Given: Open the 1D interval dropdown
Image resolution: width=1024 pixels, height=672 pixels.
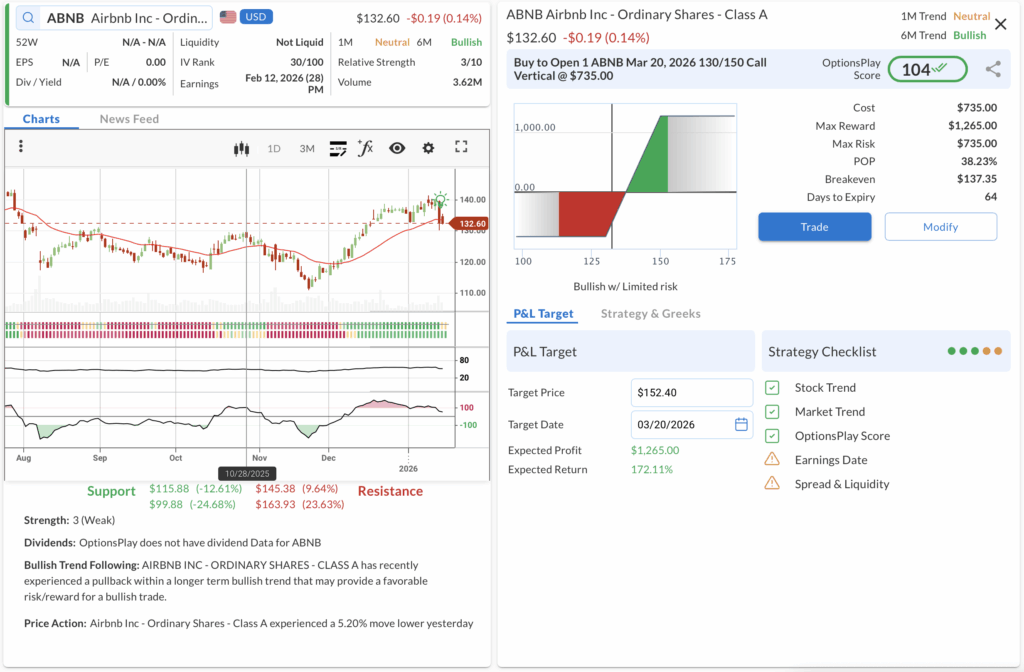Looking at the screenshot, I should [274, 148].
